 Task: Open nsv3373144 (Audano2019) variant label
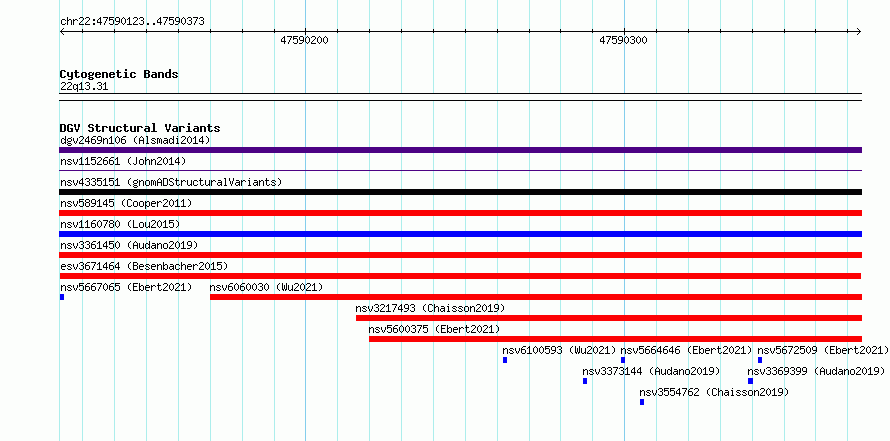(651, 371)
